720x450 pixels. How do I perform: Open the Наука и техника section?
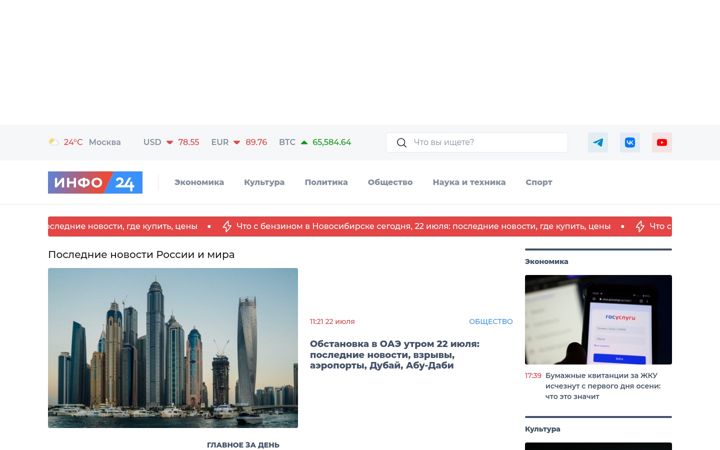pos(469,182)
